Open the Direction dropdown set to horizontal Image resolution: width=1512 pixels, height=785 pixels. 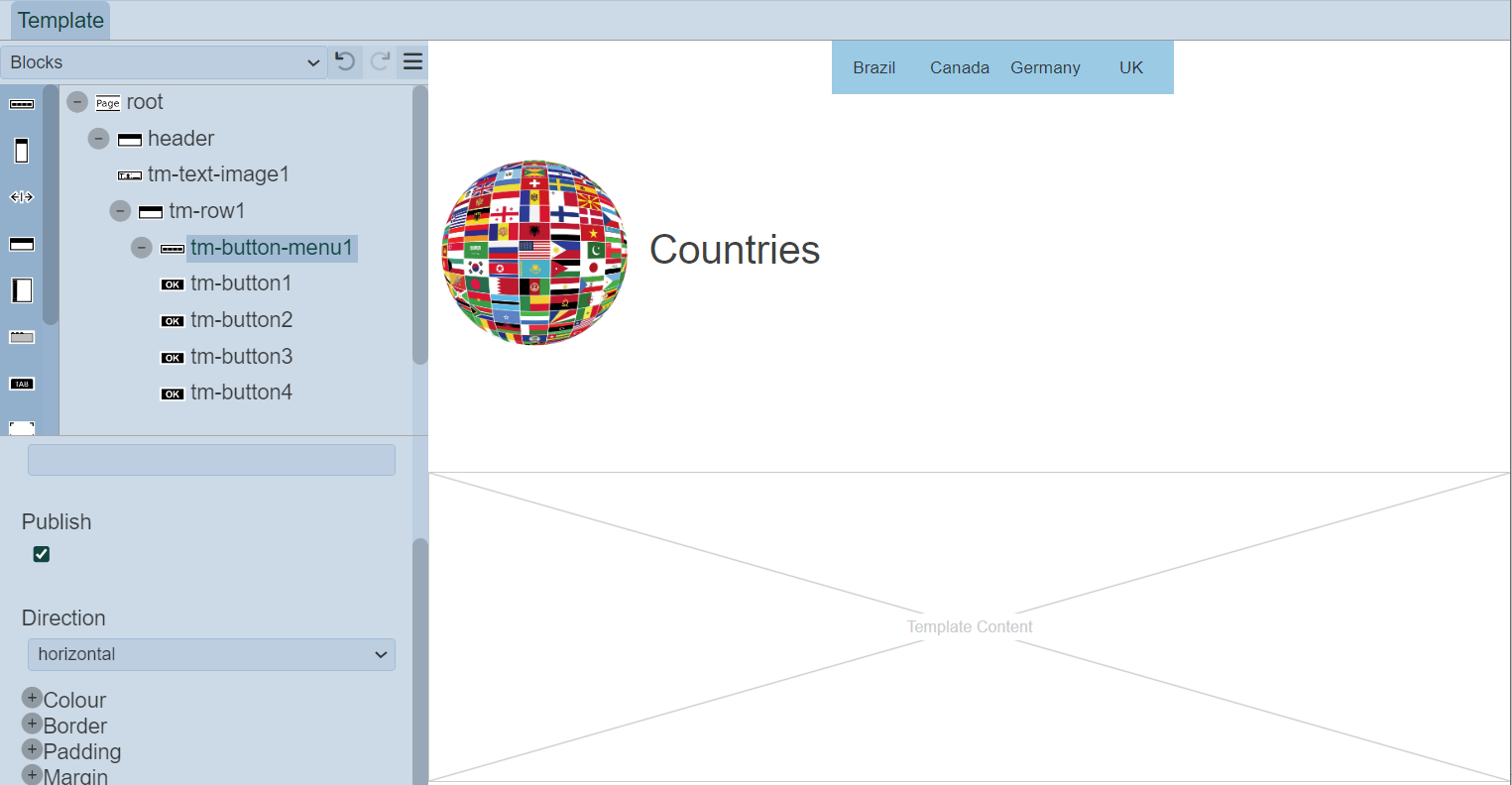click(211, 654)
